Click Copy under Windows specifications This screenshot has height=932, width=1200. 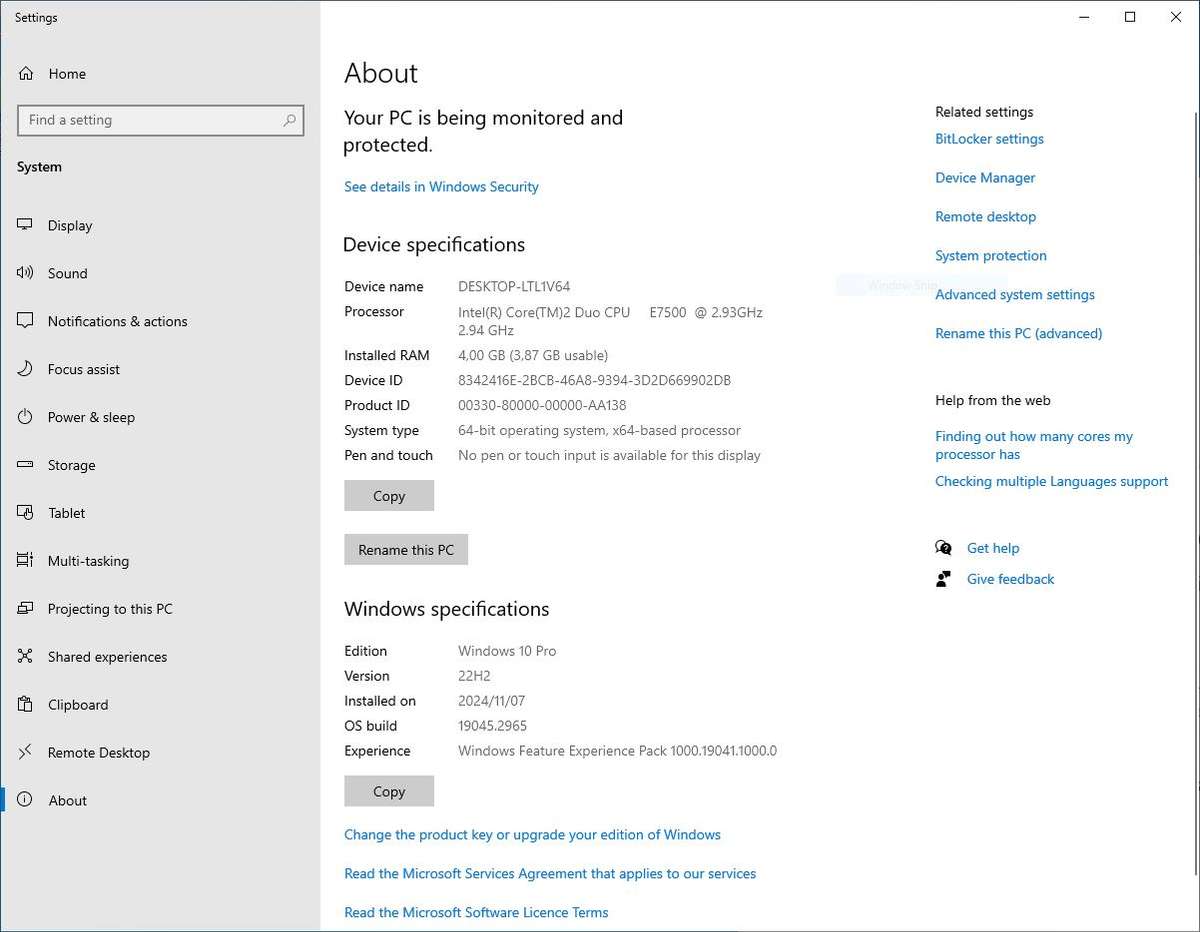388,790
